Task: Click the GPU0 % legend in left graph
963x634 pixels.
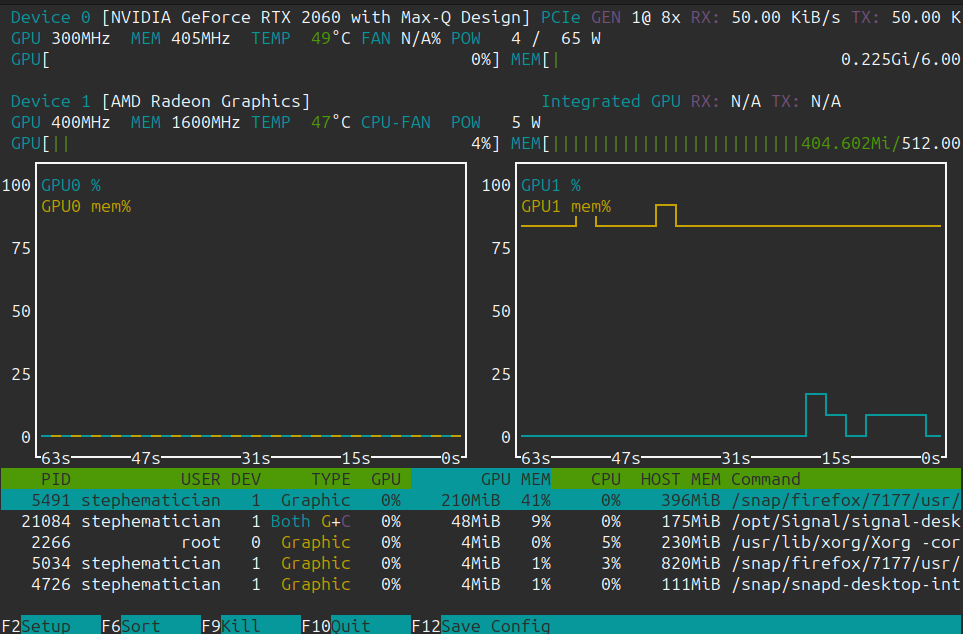Action: pos(70,185)
